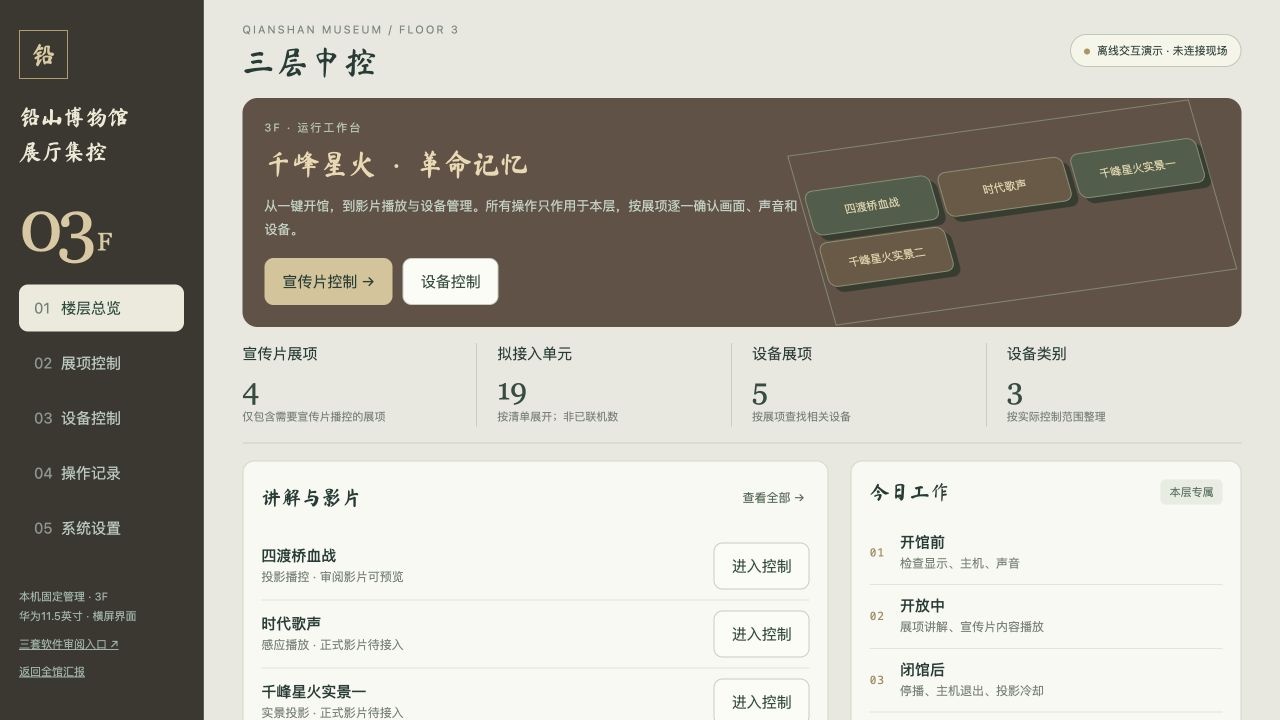Image resolution: width=1280 pixels, height=720 pixels.
Task: Click 四渡桥血战 row title in list
Action: (x=299, y=556)
